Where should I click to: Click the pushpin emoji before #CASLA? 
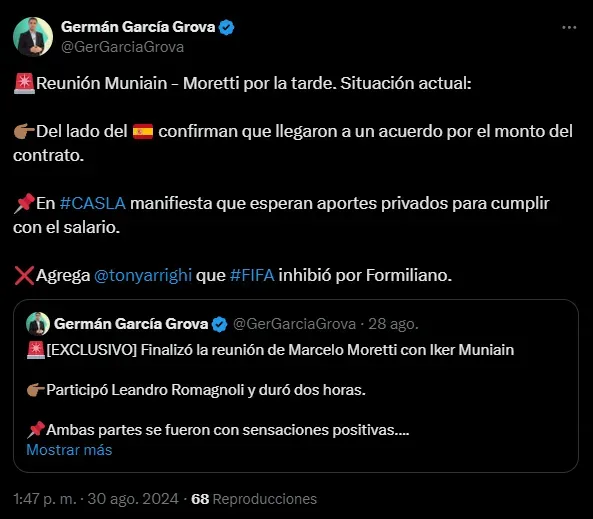click(24, 204)
